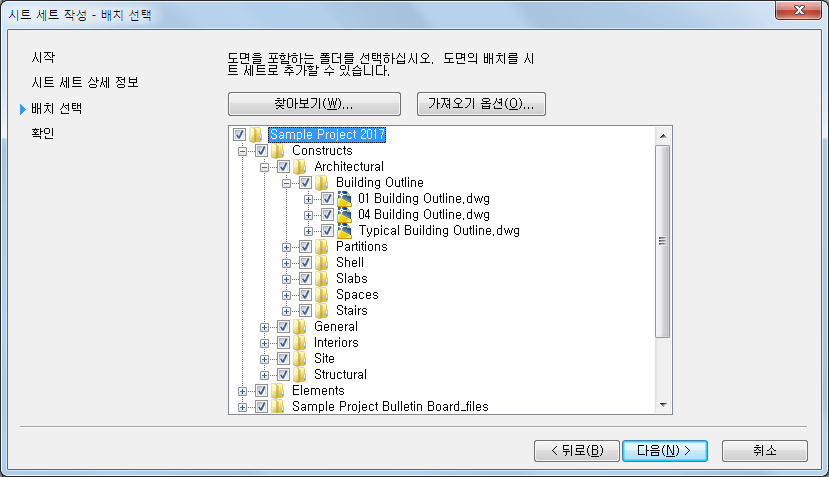
Task: Click the Sample Project 2017 folder icon
Action: [x=256, y=135]
